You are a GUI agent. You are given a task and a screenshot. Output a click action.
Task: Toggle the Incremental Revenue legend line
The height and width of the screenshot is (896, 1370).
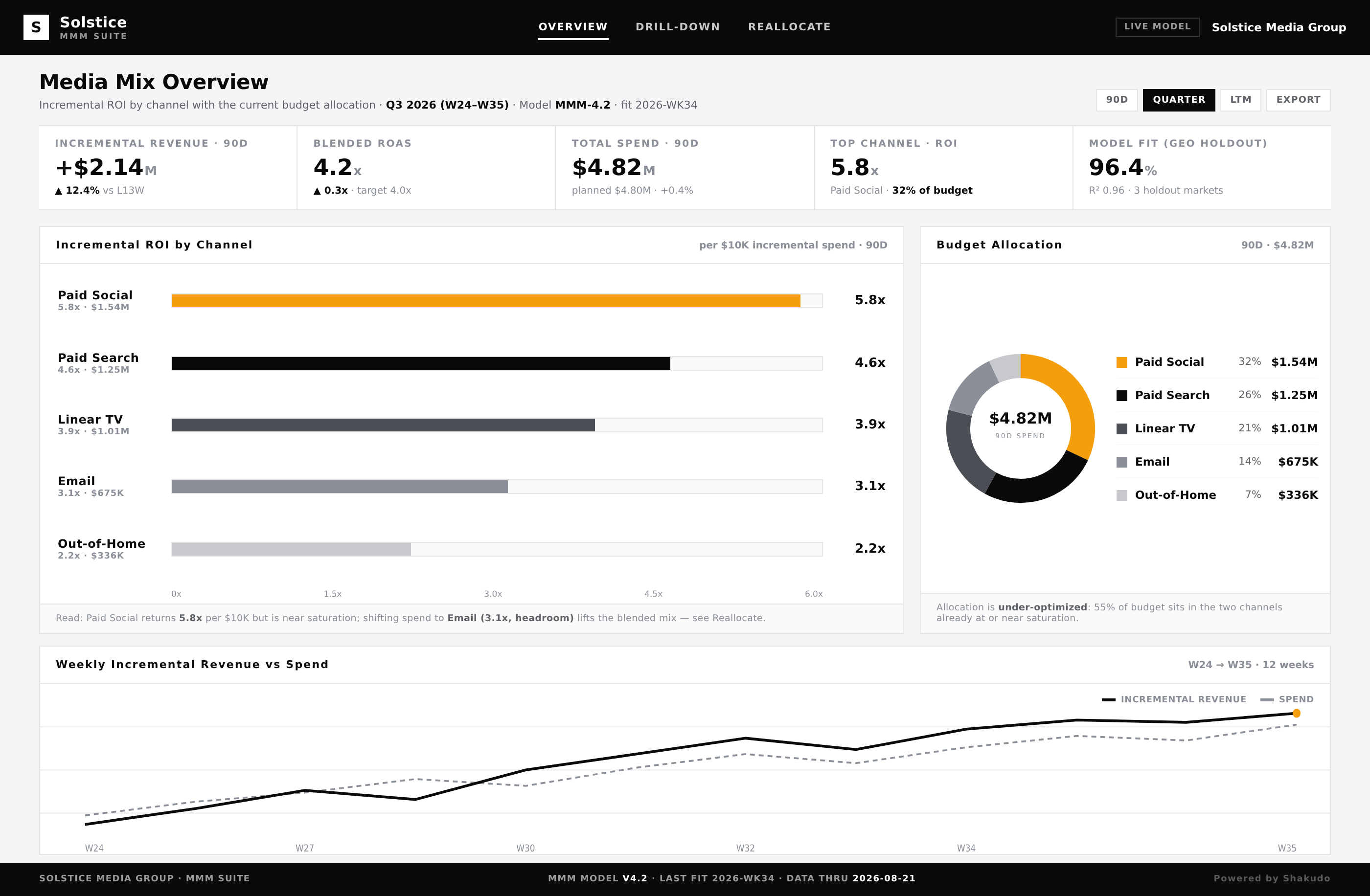[1173, 699]
